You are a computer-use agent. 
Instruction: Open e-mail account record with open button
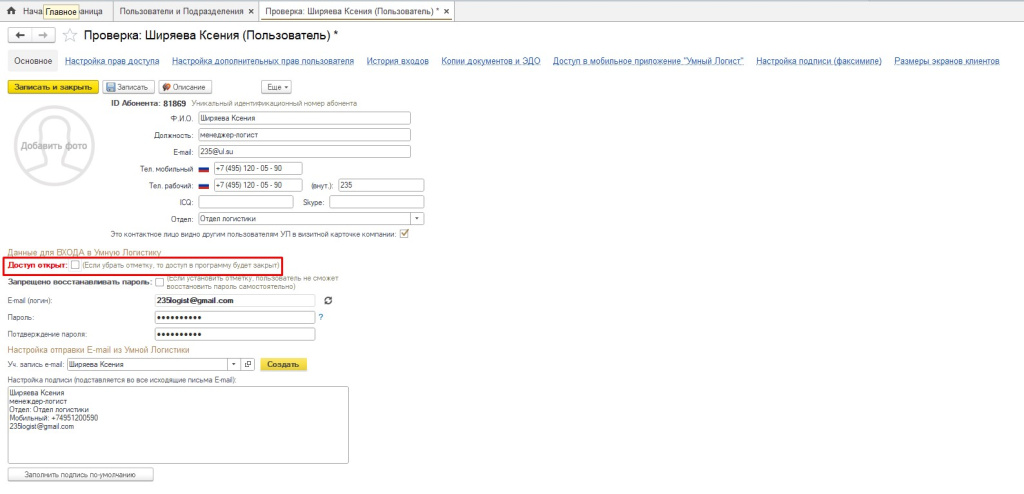(x=248, y=365)
